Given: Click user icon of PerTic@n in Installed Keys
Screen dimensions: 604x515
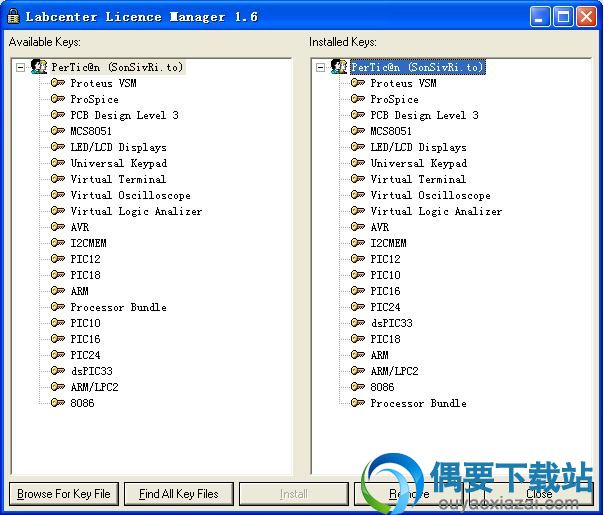Looking at the screenshot, I should click(x=339, y=67).
